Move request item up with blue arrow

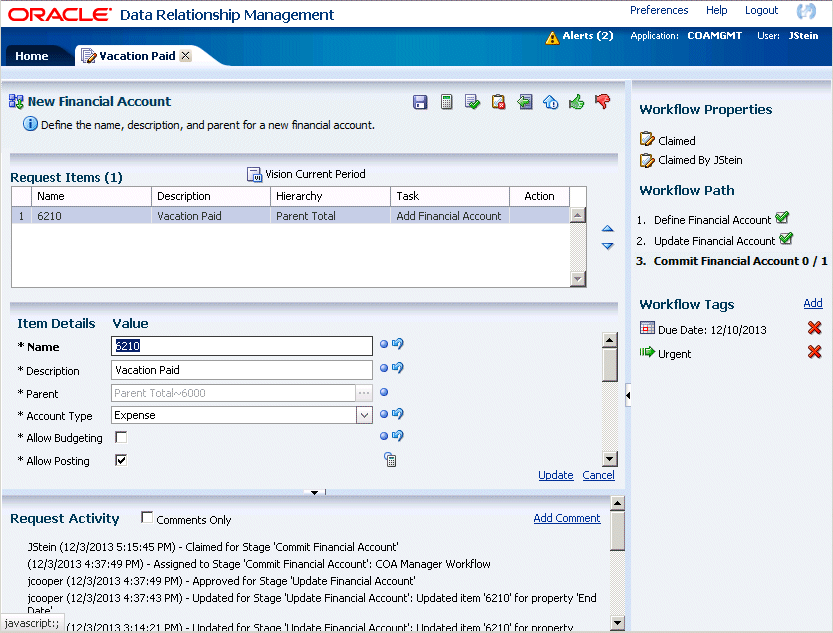608,228
